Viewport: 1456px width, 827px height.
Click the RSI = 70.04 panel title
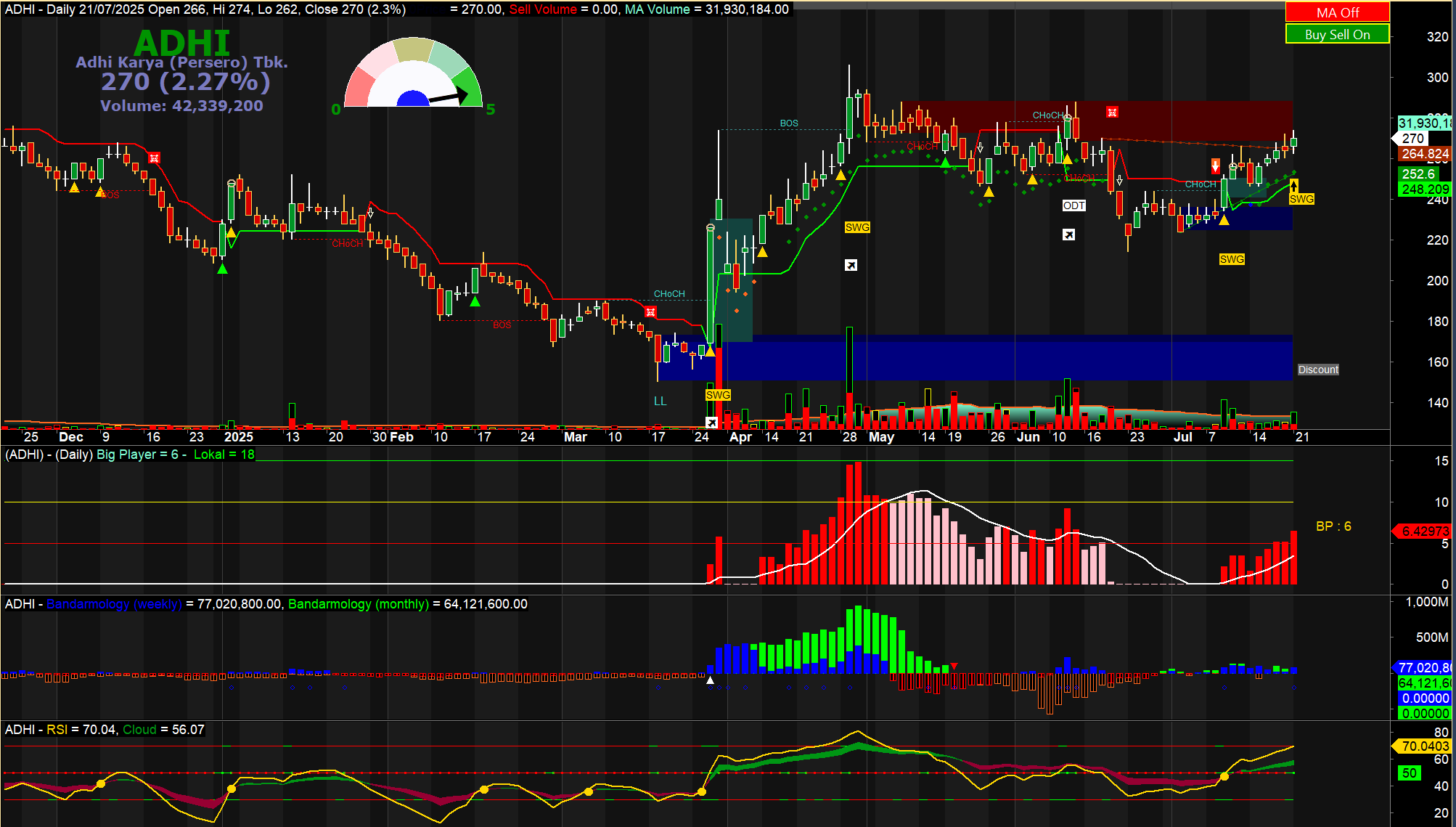[x=81, y=730]
